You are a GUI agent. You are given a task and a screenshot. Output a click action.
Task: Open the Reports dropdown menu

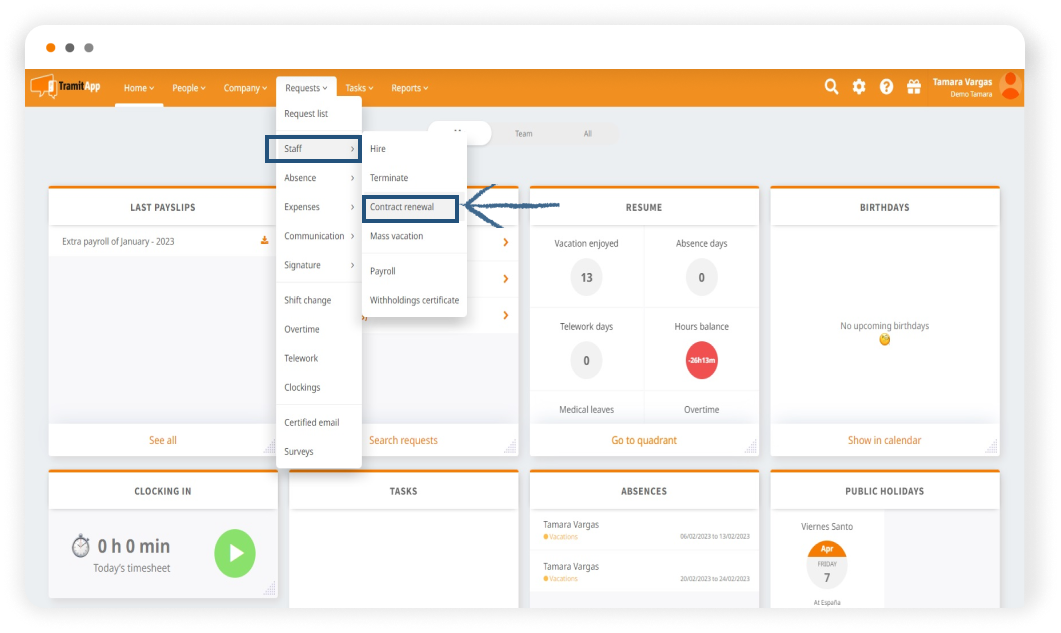pyautogui.click(x=409, y=88)
